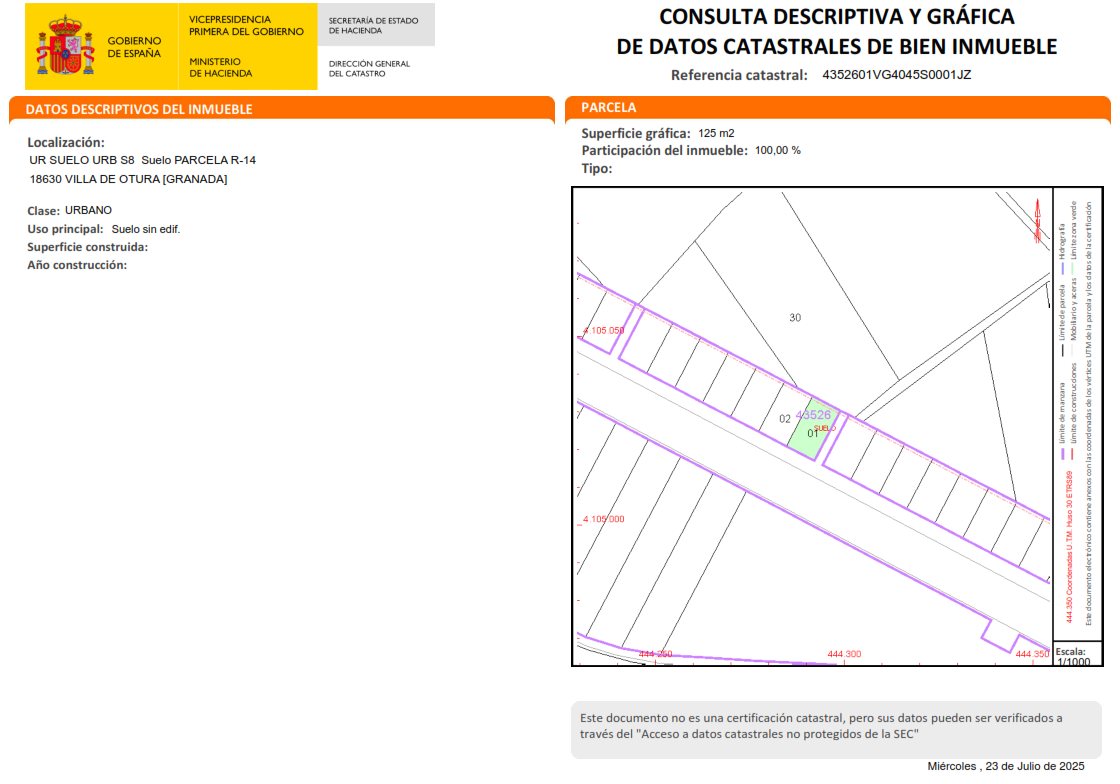Click the 444.300 coordinate label
Image resolution: width=1120 pixels, height=784 pixels.
844,654
